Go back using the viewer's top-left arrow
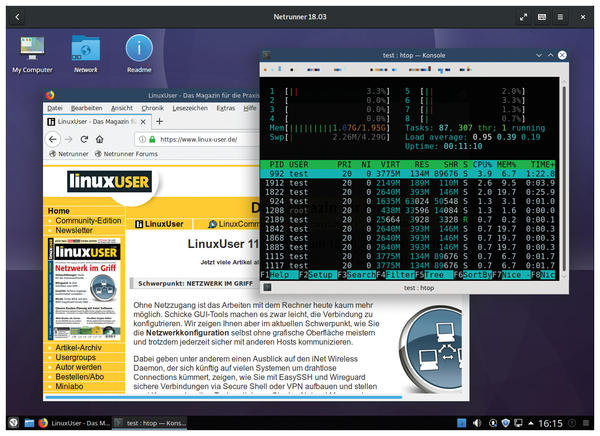This screenshot has width=600, height=436. click(x=17, y=17)
